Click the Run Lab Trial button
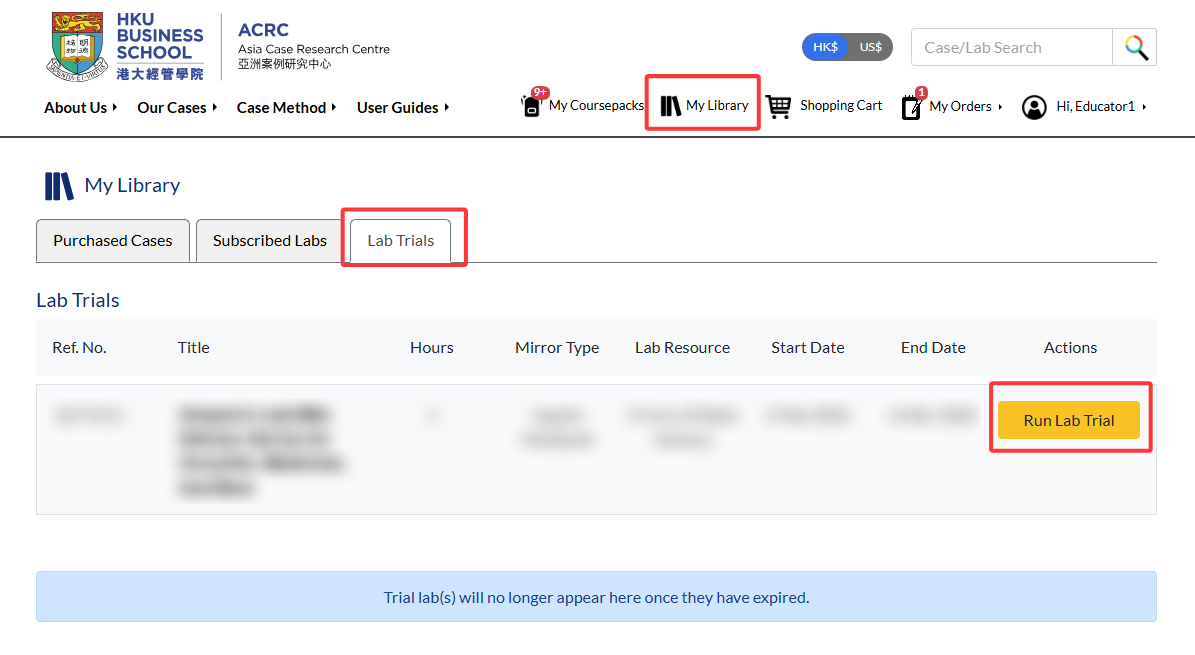The image size is (1195, 655). tap(1068, 420)
